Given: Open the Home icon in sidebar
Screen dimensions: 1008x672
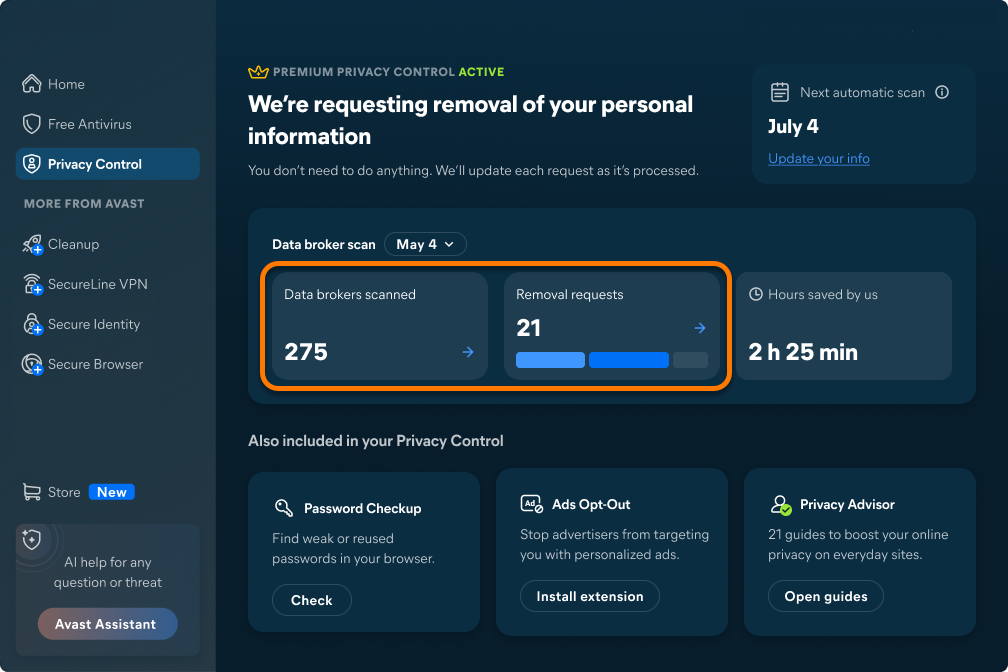Looking at the screenshot, I should pyautogui.click(x=32, y=84).
